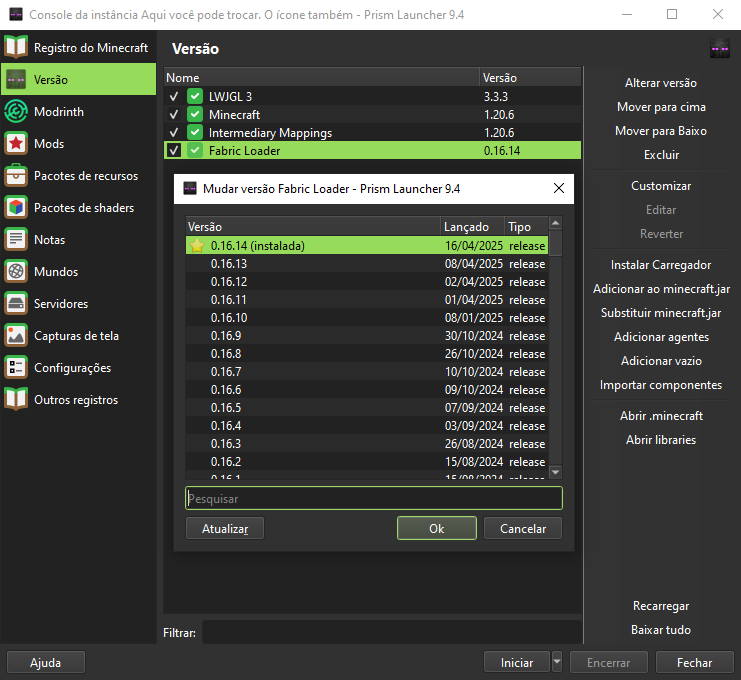Select version 0.16.12 row
The image size is (741, 680).
click(367, 282)
